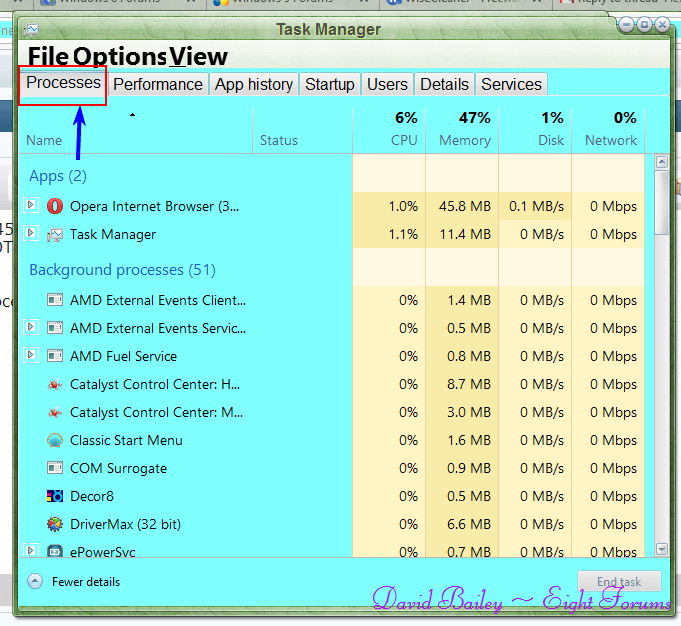Open the Options menu
The height and width of the screenshot is (626, 681).
tap(120, 56)
